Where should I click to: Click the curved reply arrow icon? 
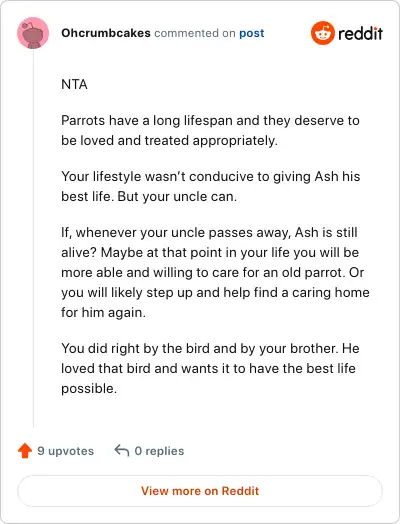(122, 450)
